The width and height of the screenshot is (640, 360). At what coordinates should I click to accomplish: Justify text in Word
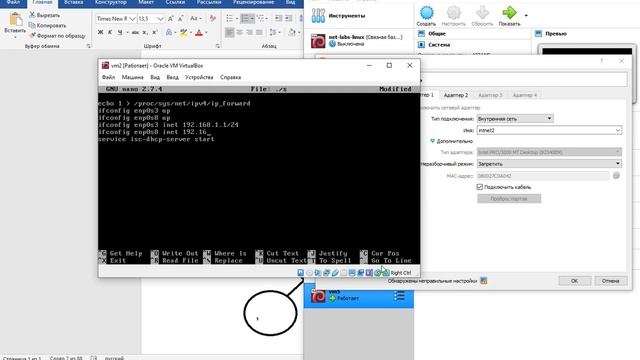coord(259,32)
